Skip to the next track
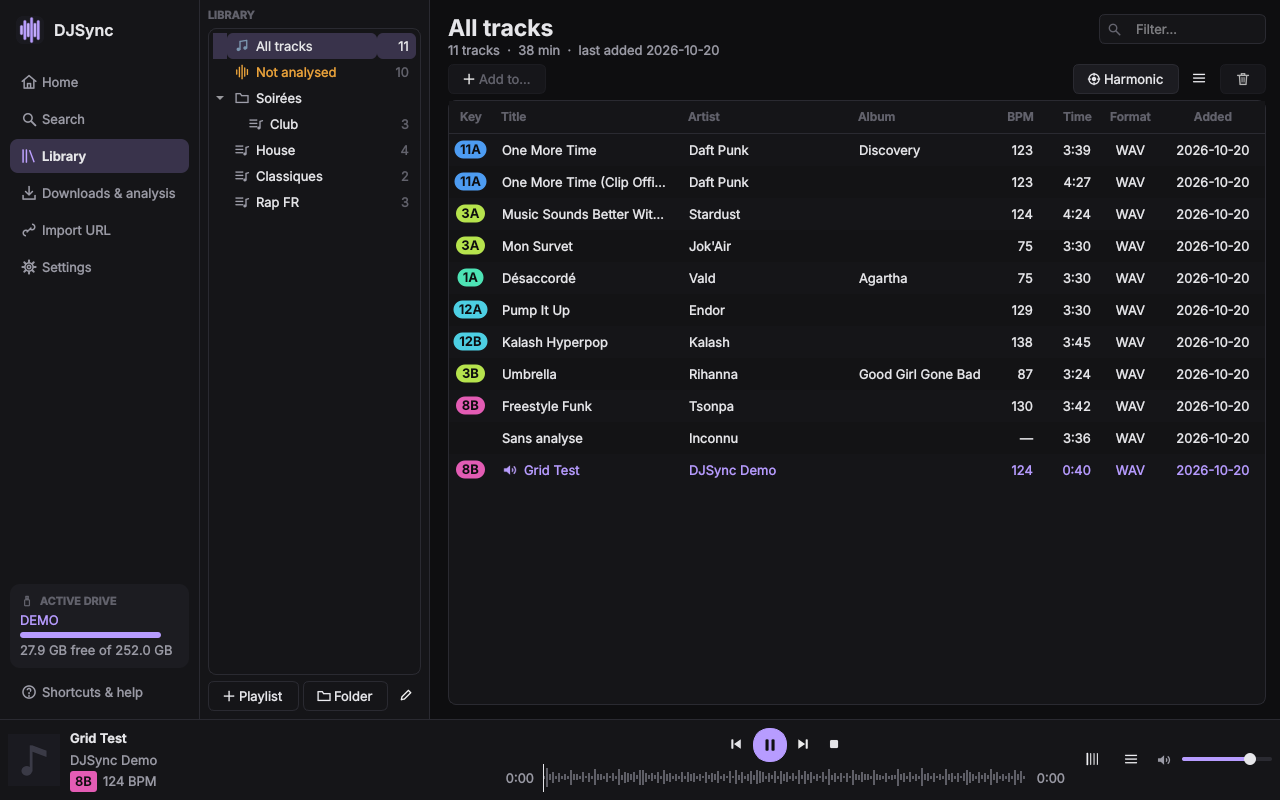 [803, 744]
